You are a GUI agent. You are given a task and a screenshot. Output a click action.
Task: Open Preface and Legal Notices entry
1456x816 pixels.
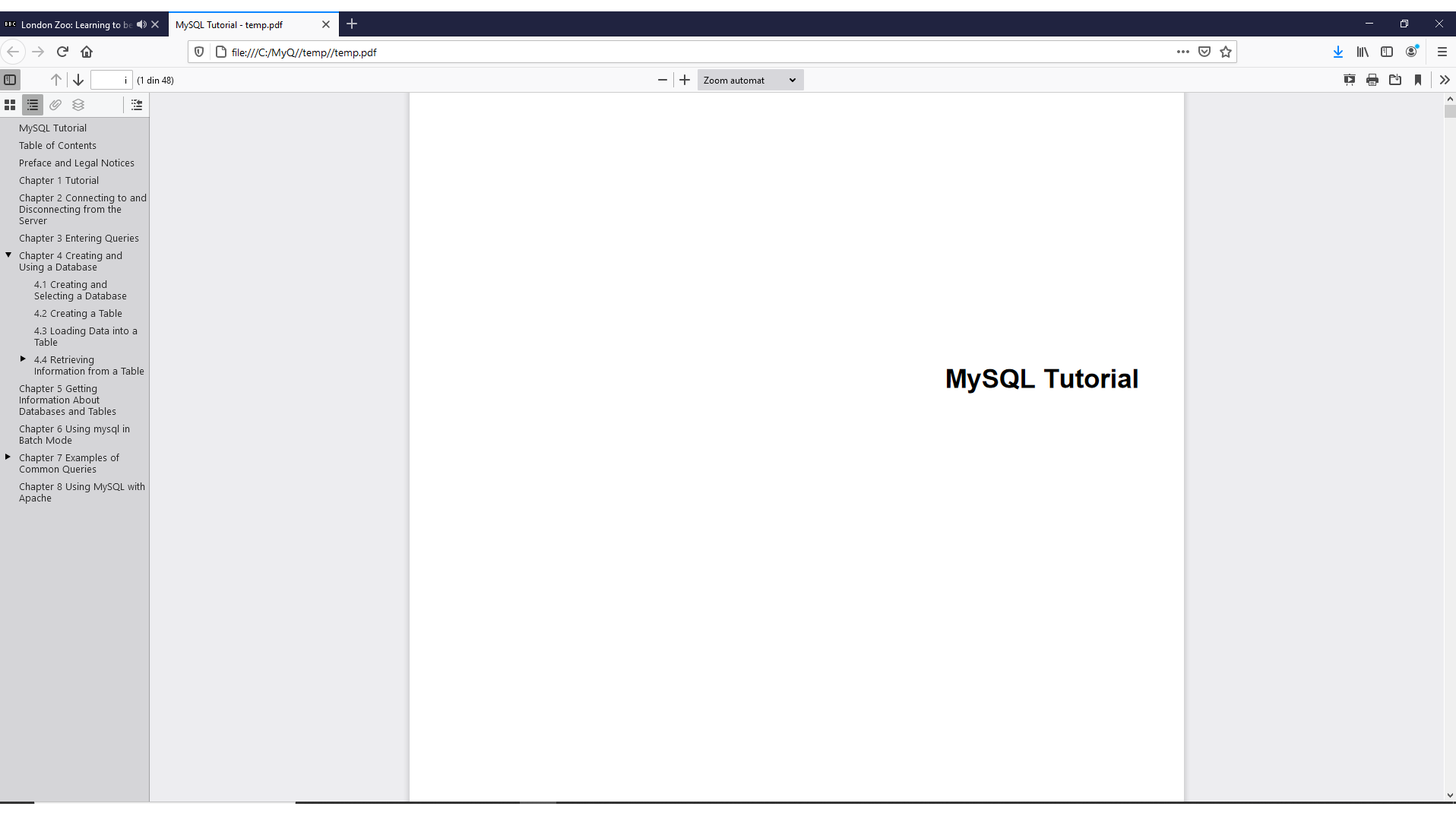coord(77,163)
